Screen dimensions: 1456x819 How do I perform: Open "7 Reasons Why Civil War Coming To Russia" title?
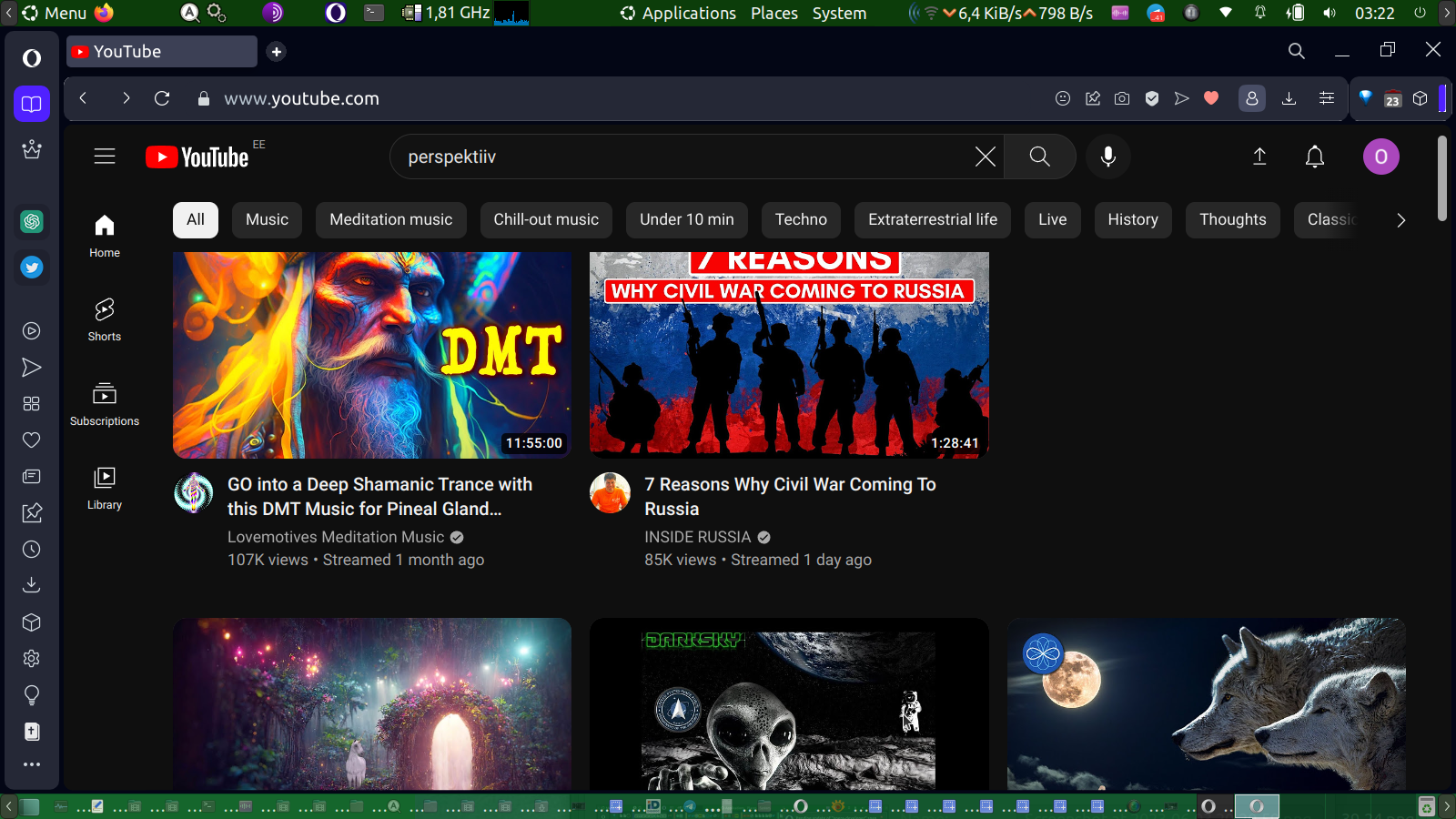click(x=790, y=497)
